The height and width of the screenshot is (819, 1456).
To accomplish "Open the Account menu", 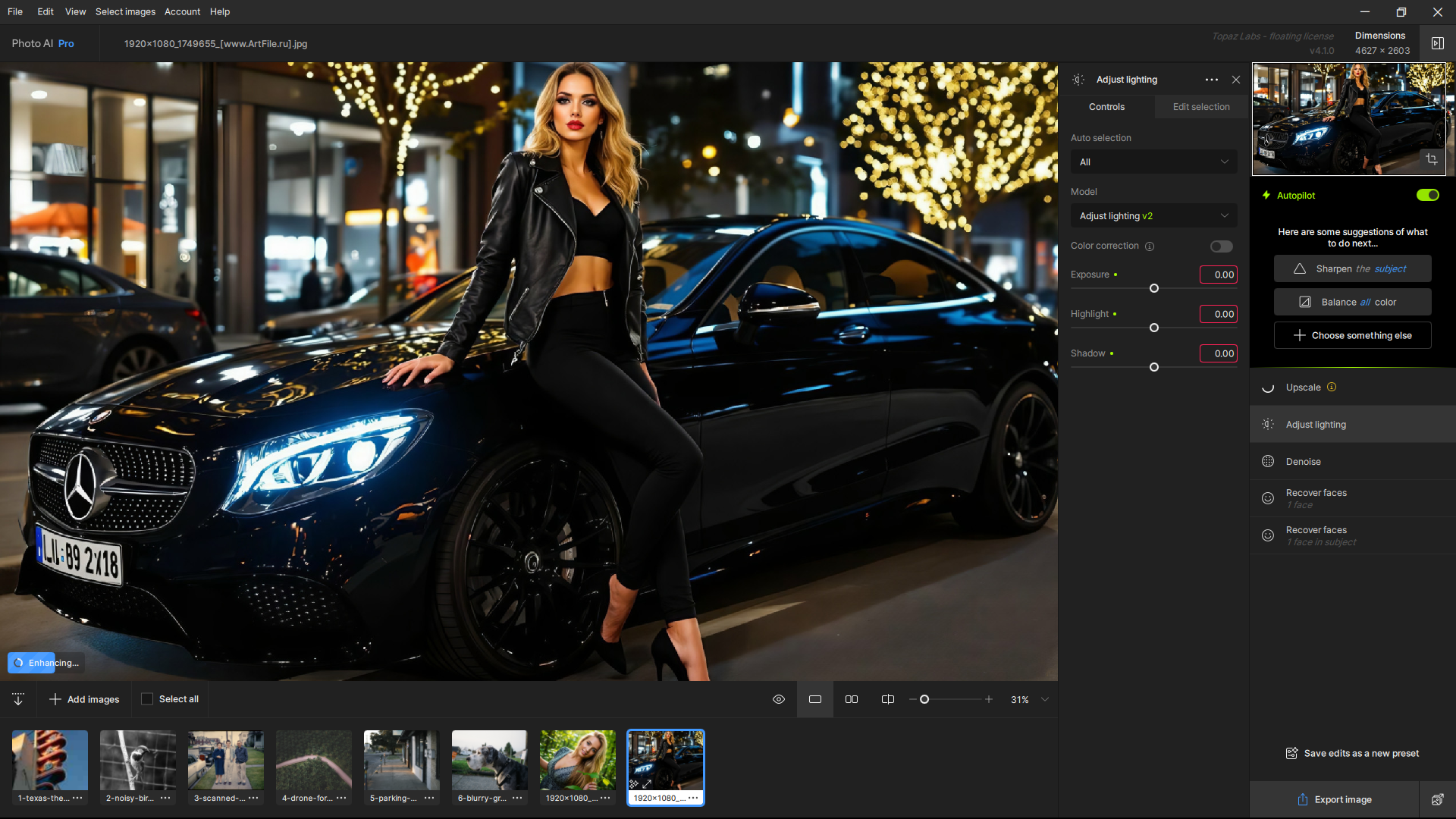I will point(182,11).
